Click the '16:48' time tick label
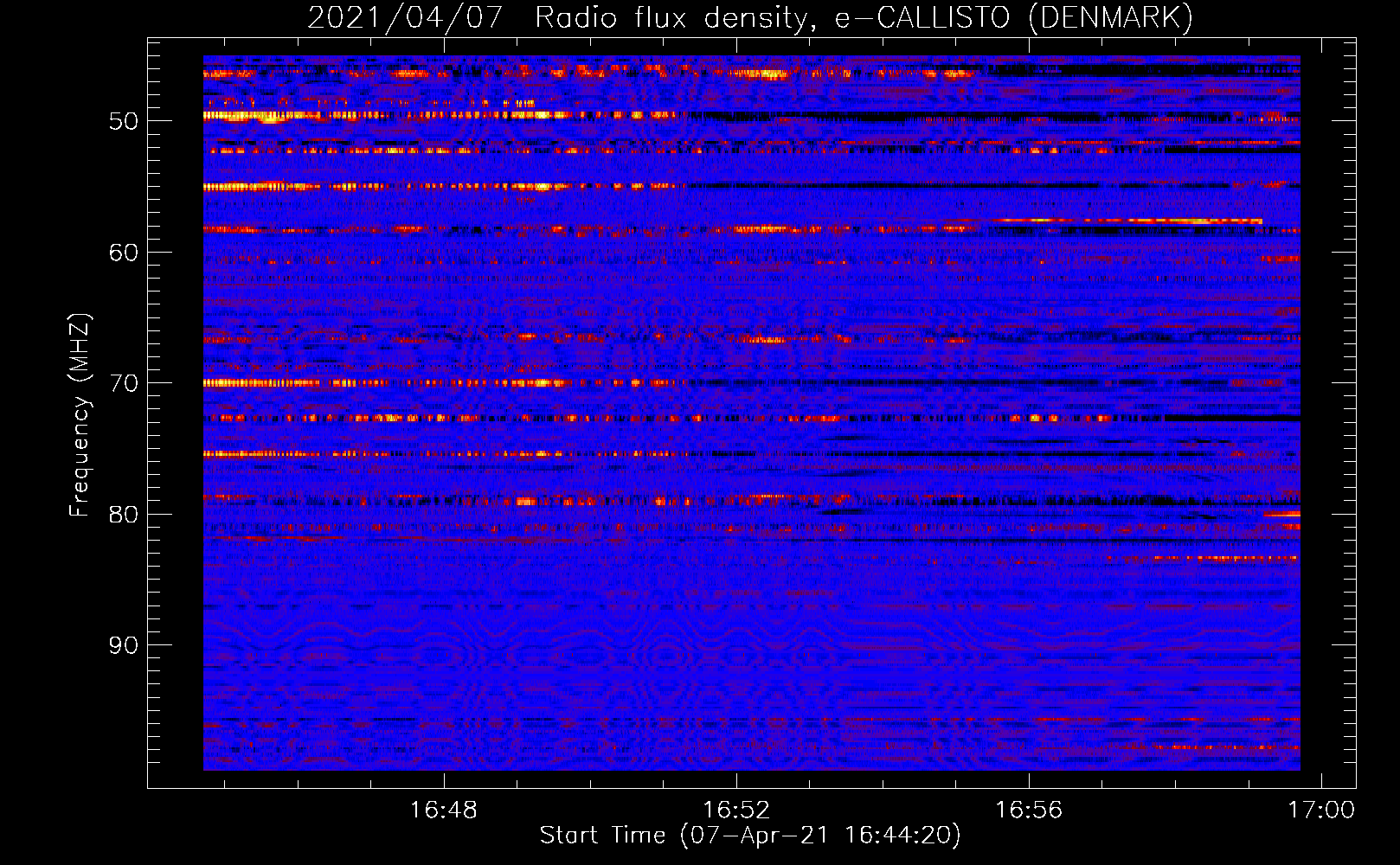The height and width of the screenshot is (865, 1400). point(444,811)
